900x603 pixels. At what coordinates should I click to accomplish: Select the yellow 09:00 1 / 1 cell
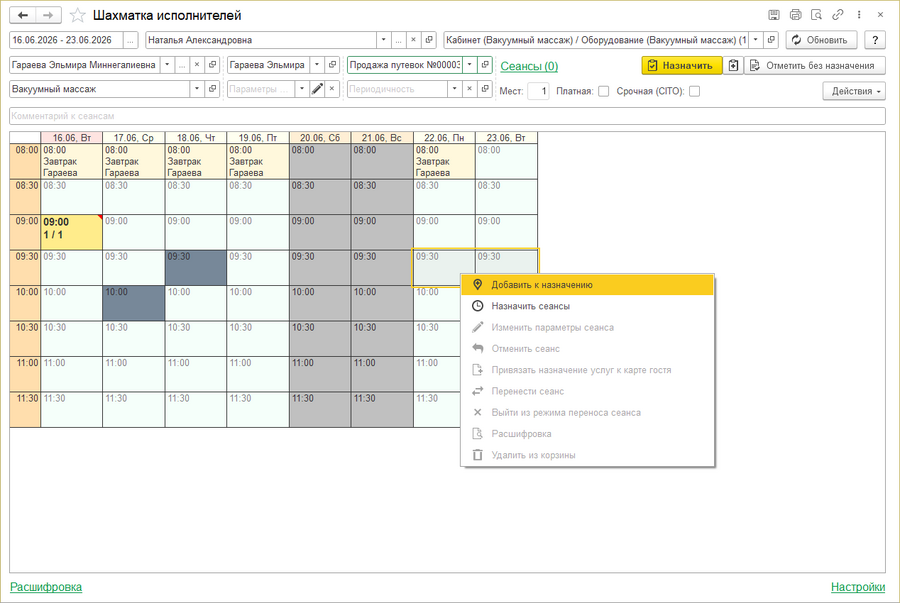[x=71, y=232]
